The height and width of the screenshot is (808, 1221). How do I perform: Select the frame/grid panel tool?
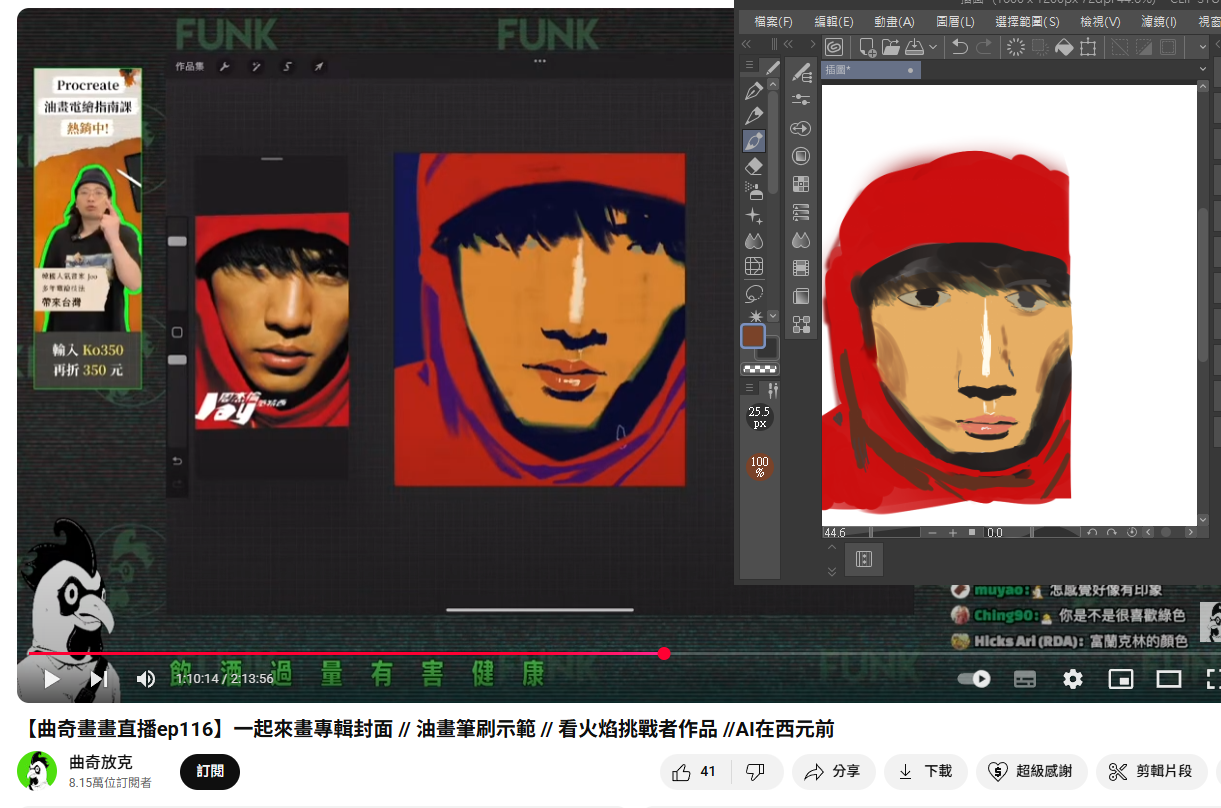coord(754,267)
